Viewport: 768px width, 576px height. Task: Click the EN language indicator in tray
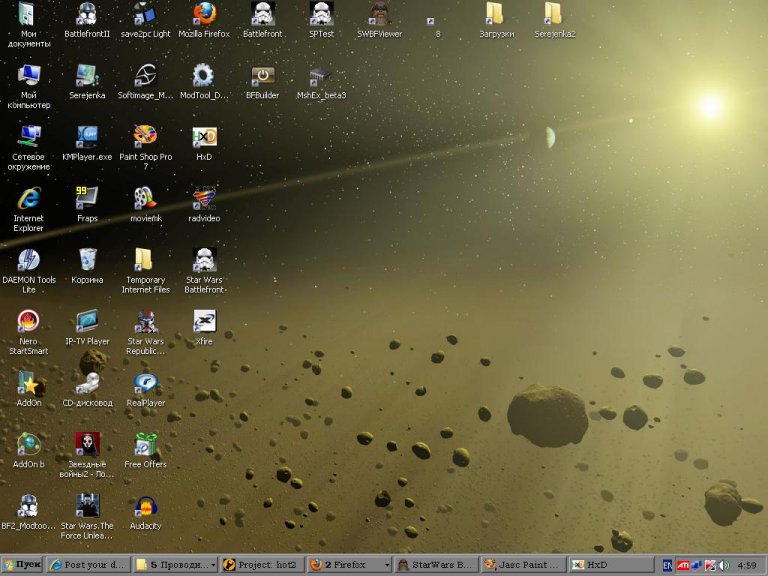click(668, 565)
